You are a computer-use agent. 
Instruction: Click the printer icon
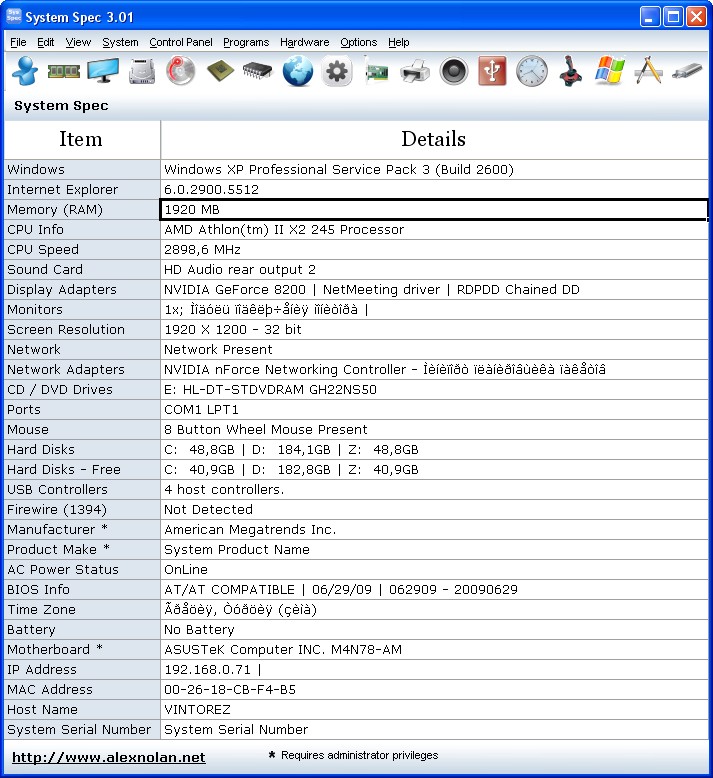(415, 71)
